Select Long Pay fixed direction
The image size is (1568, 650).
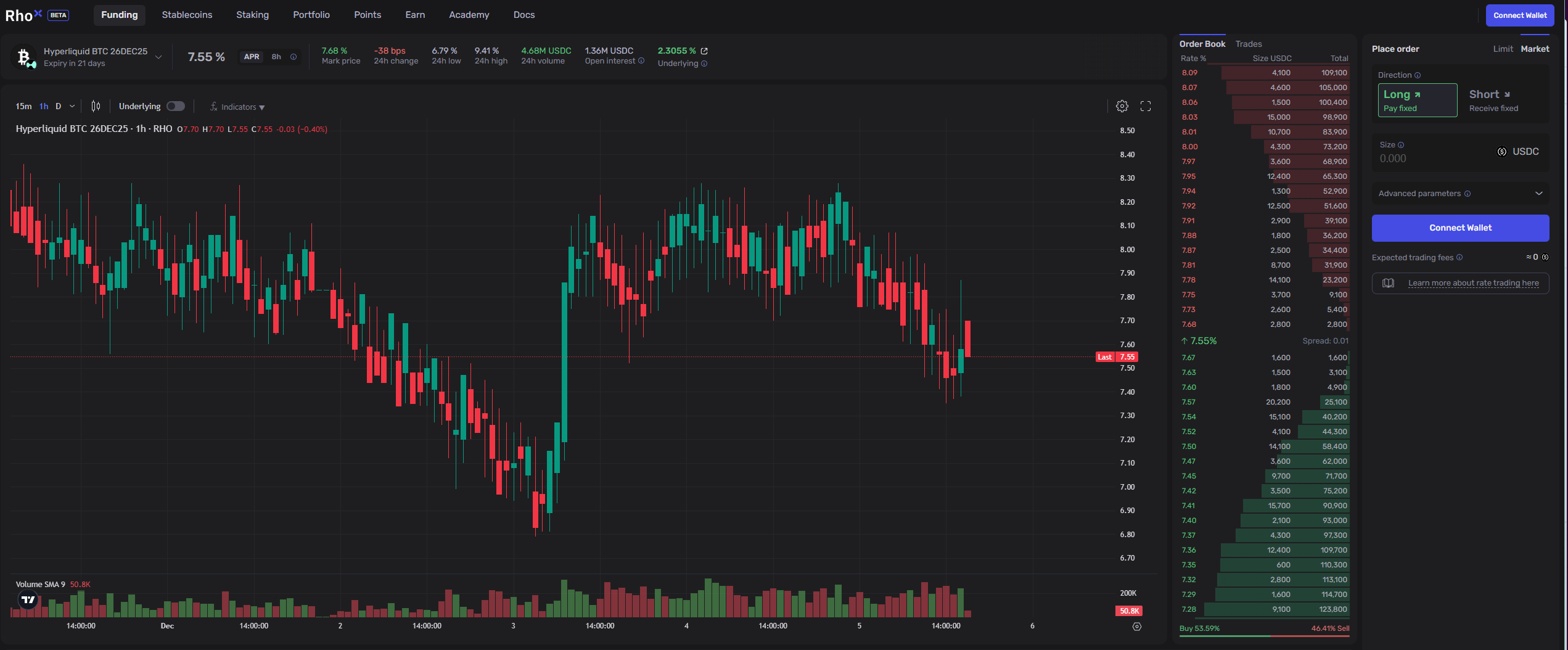click(x=1418, y=100)
